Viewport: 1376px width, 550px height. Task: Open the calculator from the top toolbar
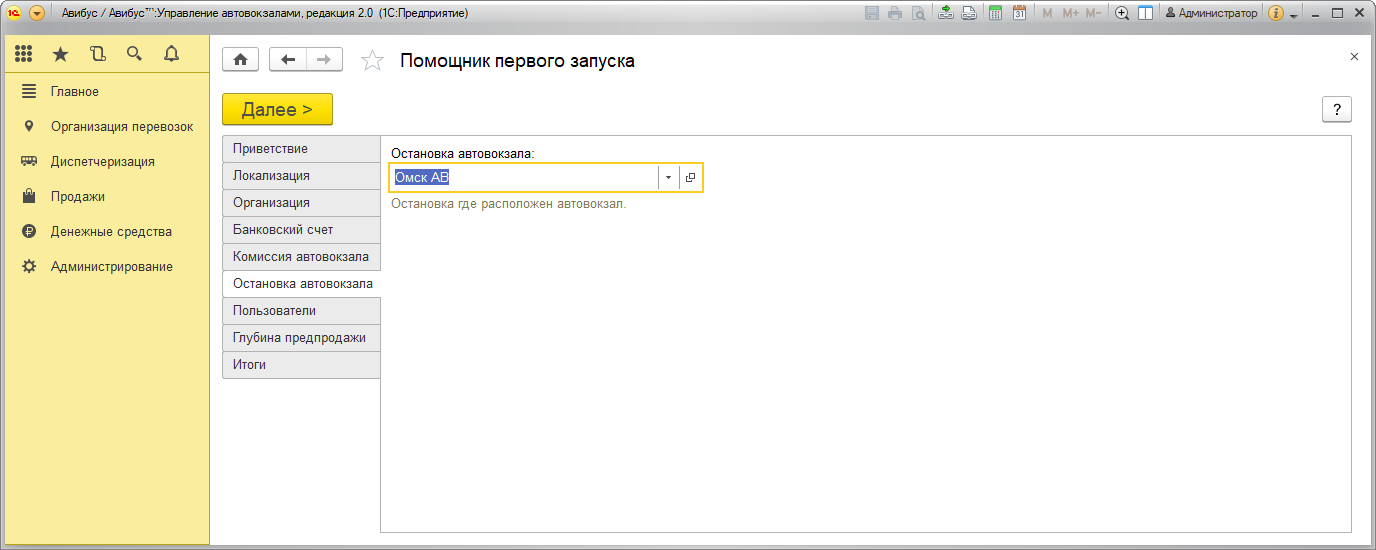point(995,13)
